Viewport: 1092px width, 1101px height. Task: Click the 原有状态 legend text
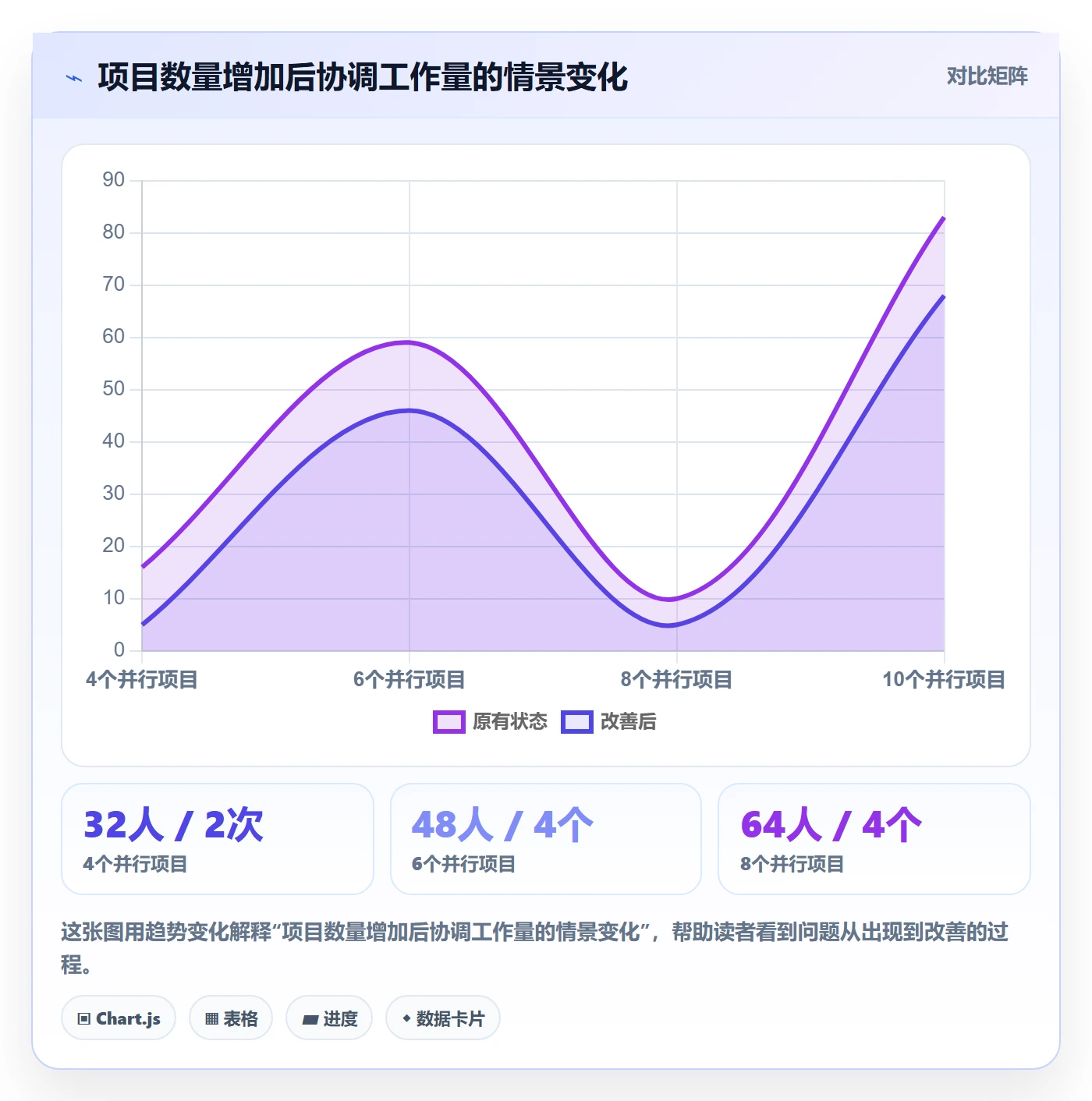tap(510, 722)
